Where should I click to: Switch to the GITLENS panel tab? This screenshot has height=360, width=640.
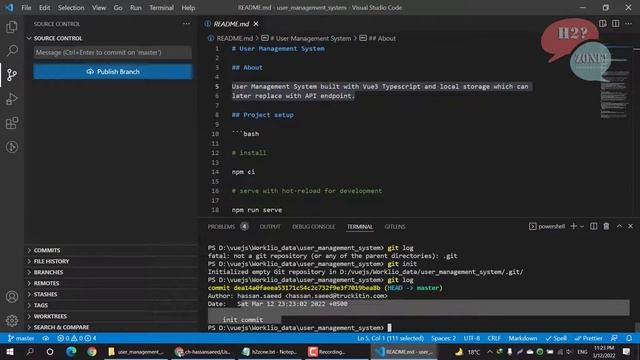pos(395,227)
